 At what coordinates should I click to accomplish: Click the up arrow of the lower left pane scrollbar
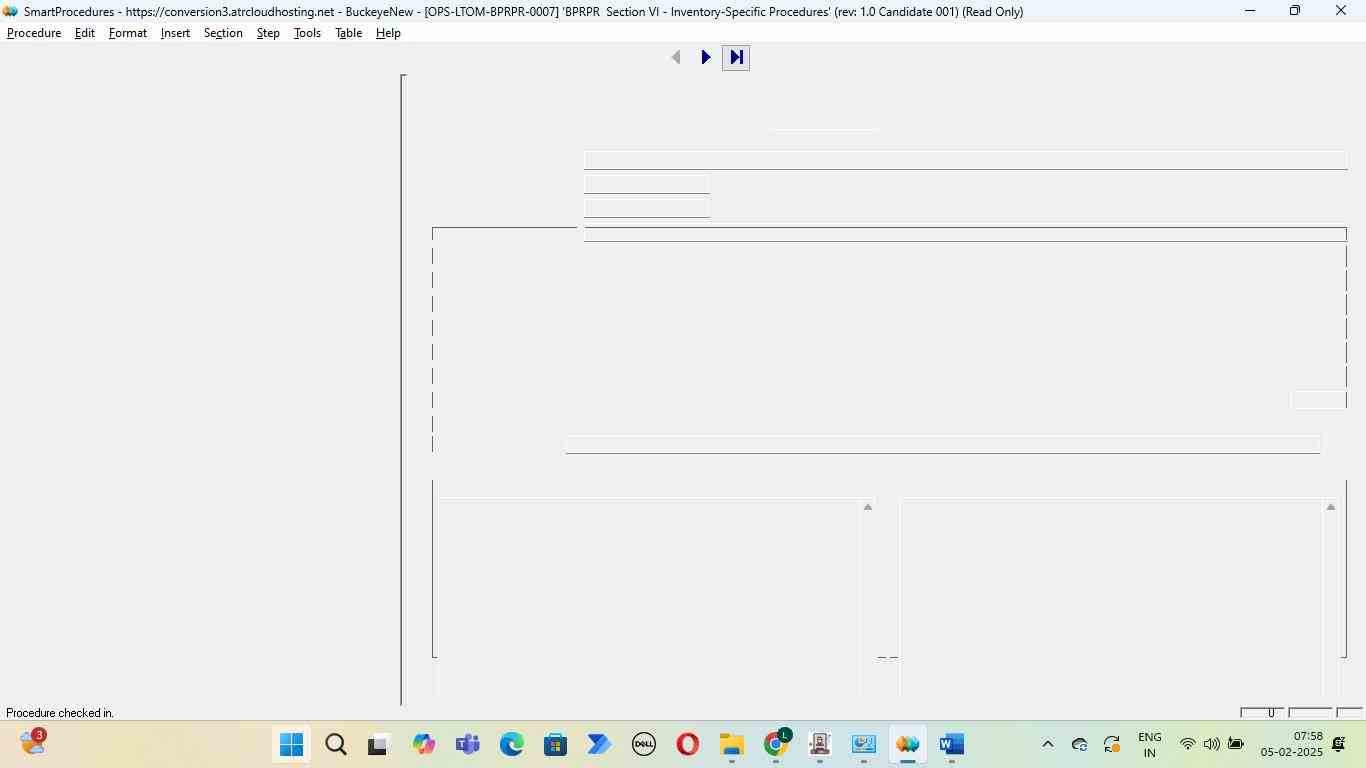(868, 507)
